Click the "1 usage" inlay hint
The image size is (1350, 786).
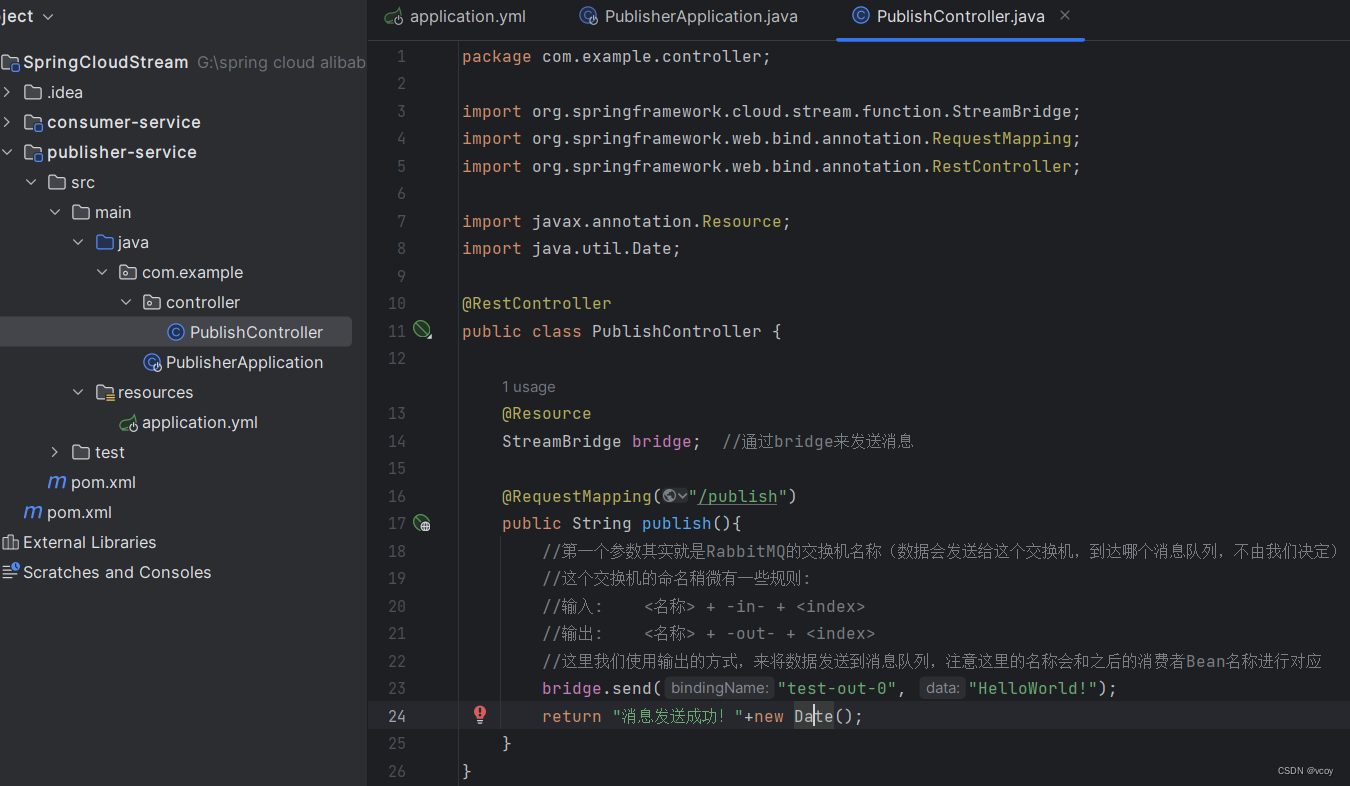(x=528, y=387)
